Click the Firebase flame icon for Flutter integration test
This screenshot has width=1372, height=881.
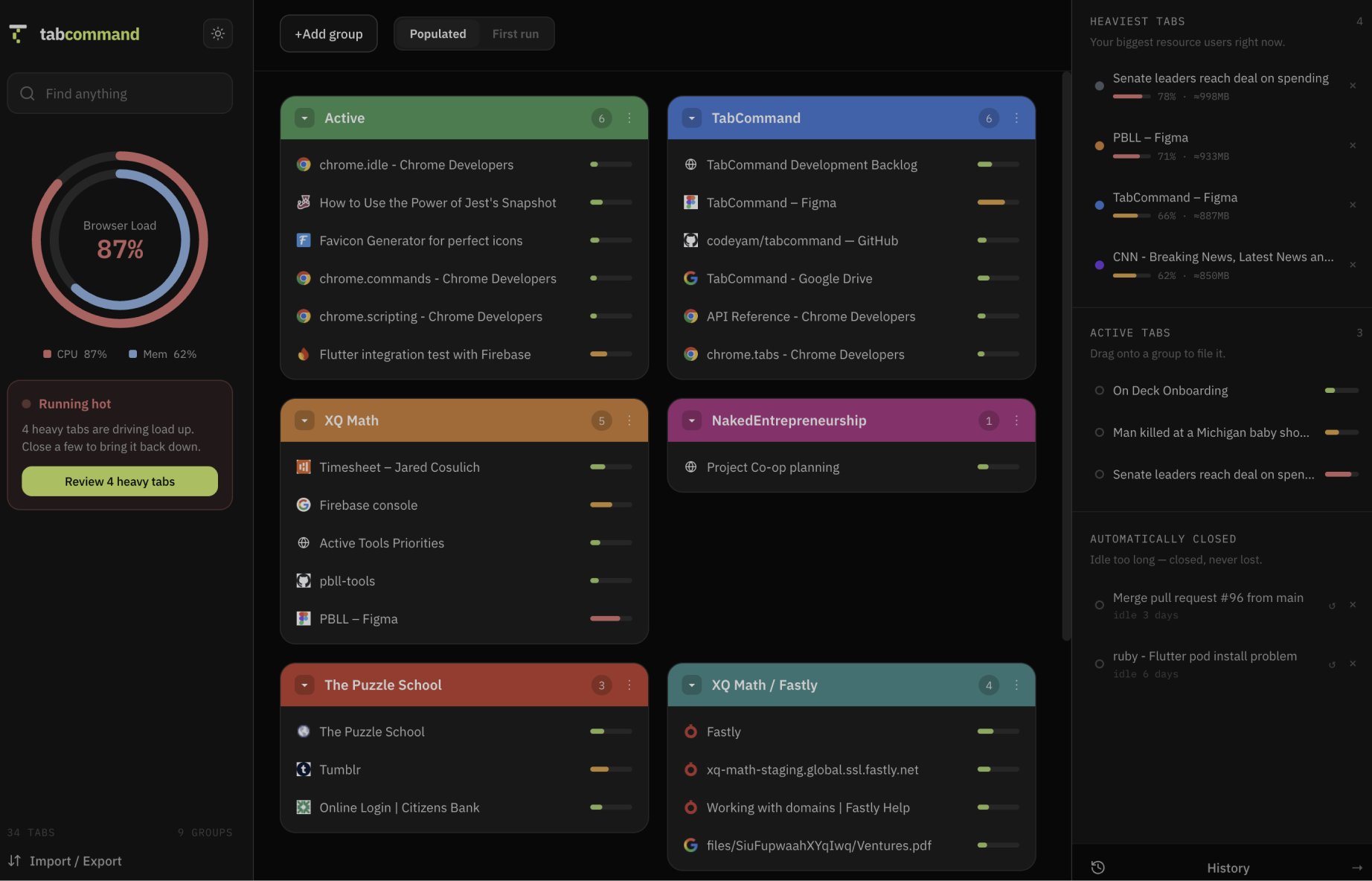304,354
